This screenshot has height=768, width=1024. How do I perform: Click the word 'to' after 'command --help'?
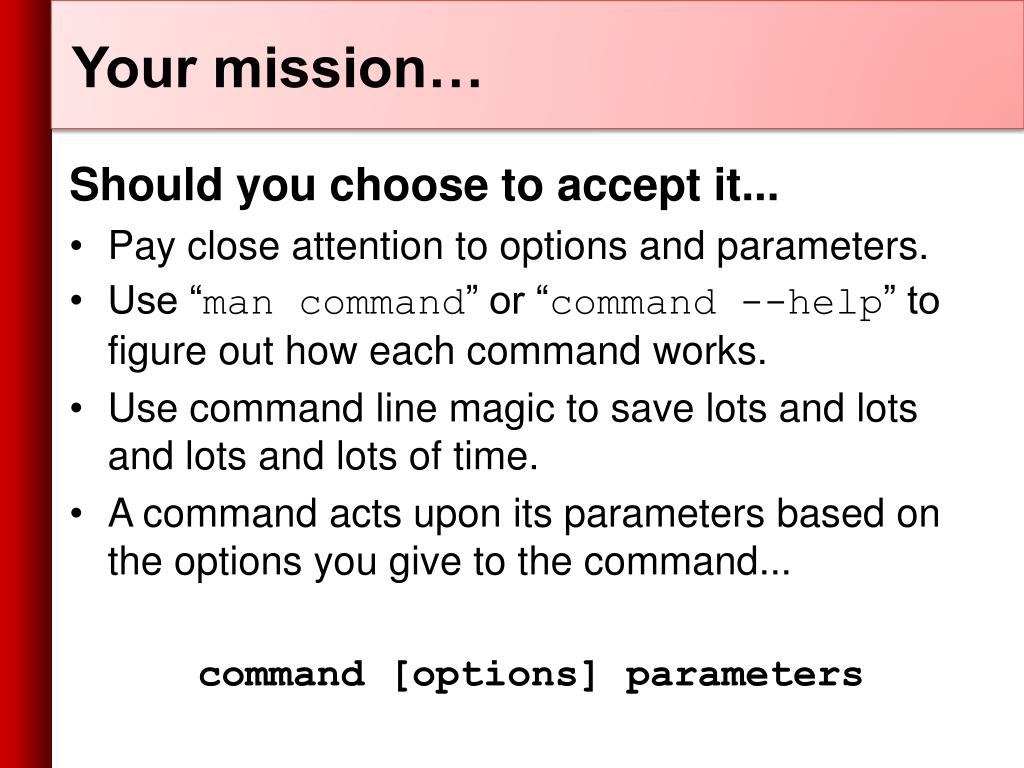923,302
